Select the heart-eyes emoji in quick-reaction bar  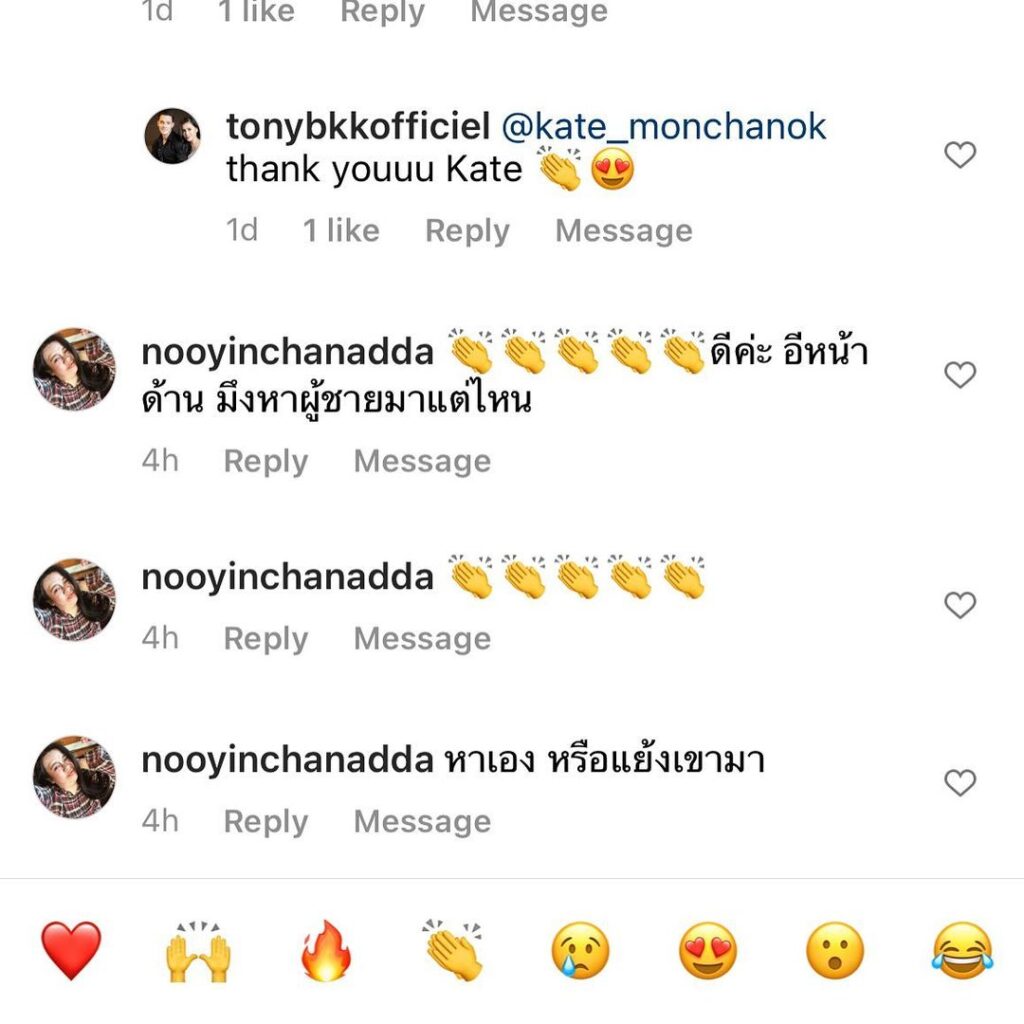pyautogui.click(x=707, y=951)
